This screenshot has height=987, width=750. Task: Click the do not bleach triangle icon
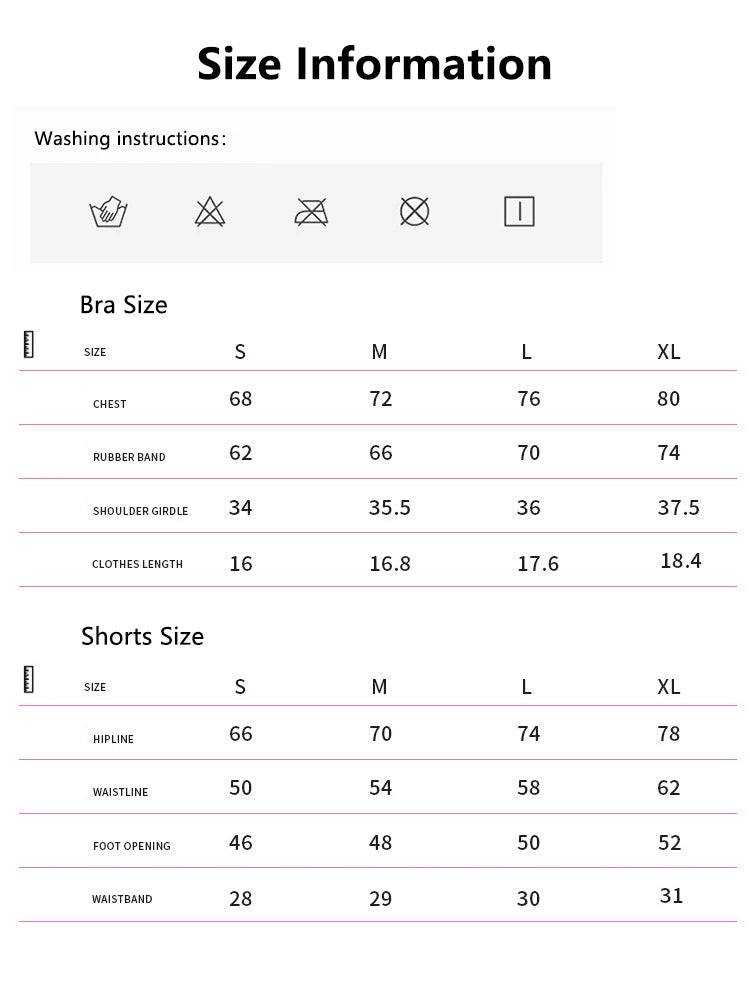(x=210, y=212)
